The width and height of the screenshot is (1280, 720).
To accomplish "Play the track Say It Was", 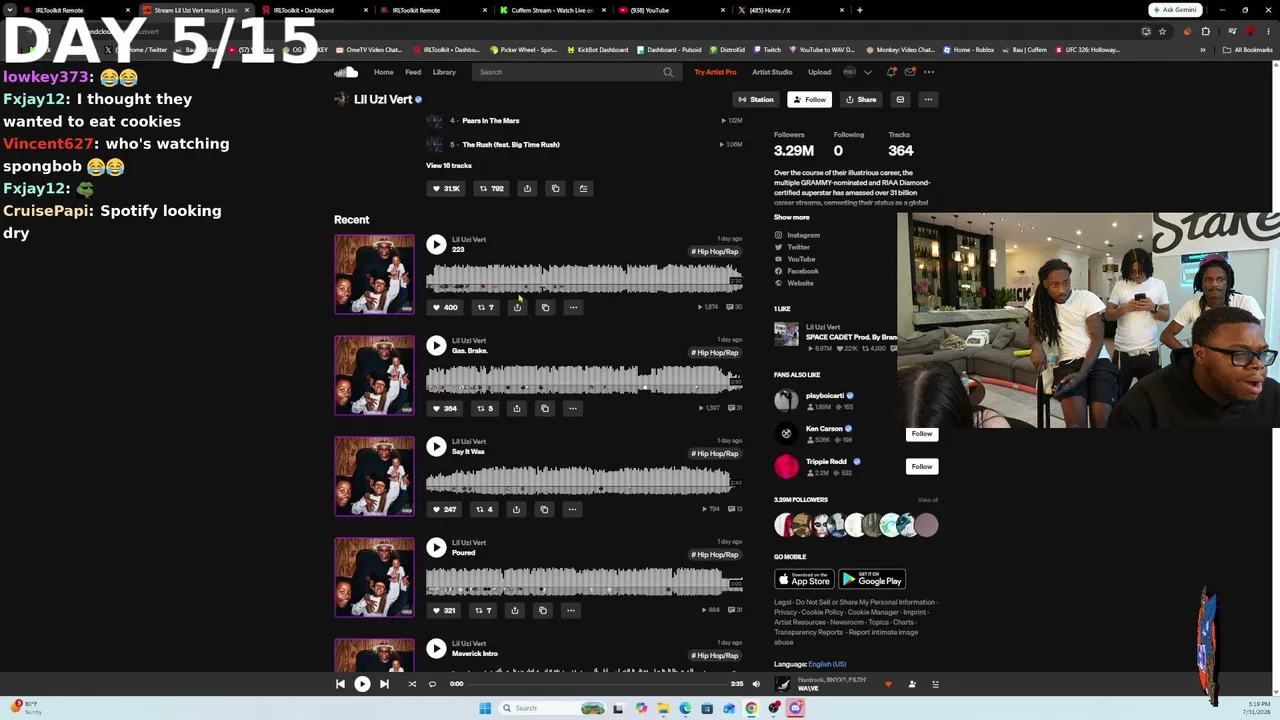I will pyautogui.click(x=436, y=447).
